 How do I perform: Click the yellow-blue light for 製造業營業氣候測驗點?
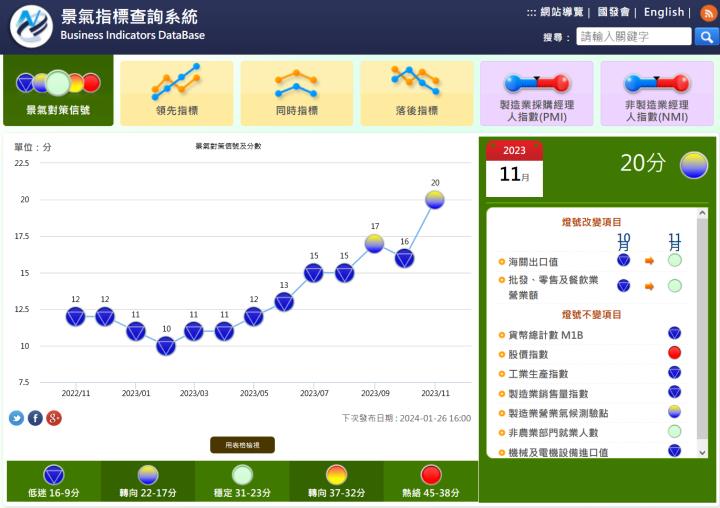tap(674, 412)
